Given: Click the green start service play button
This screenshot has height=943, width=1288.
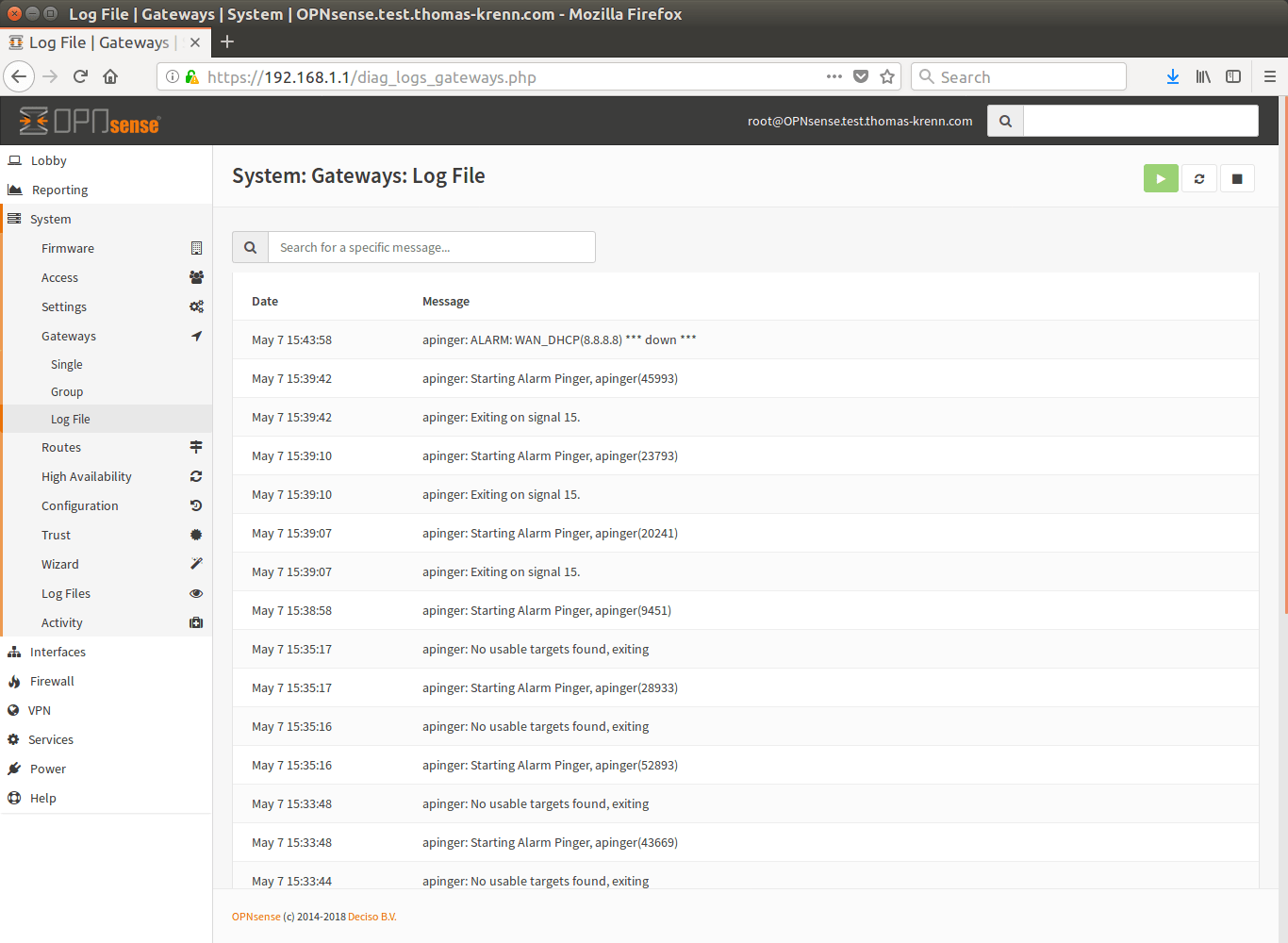Looking at the screenshot, I should pos(1161,178).
